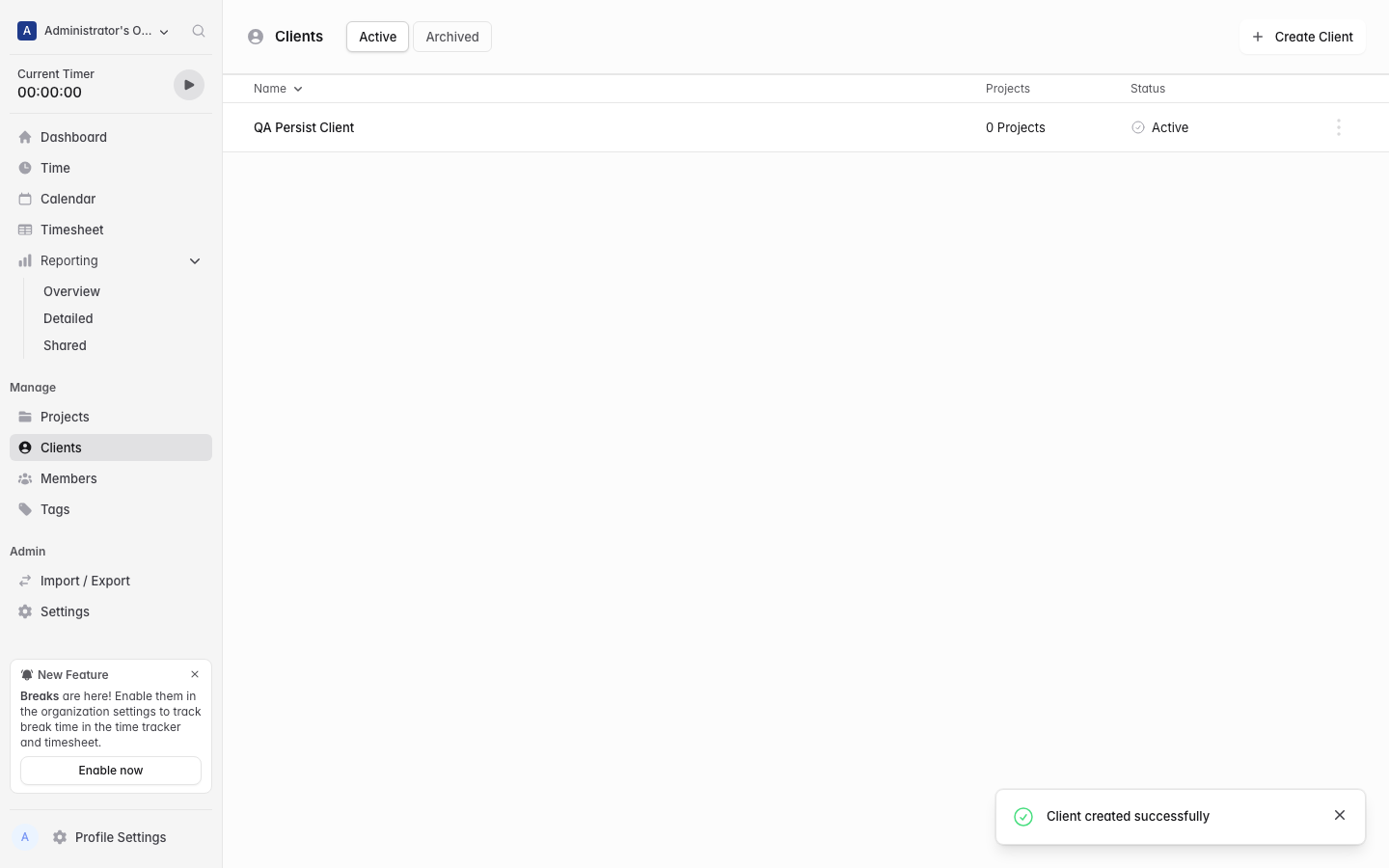Click the Status column header
The width and height of the screenshot is (1389, 868).
click(x=1148, y=89)
